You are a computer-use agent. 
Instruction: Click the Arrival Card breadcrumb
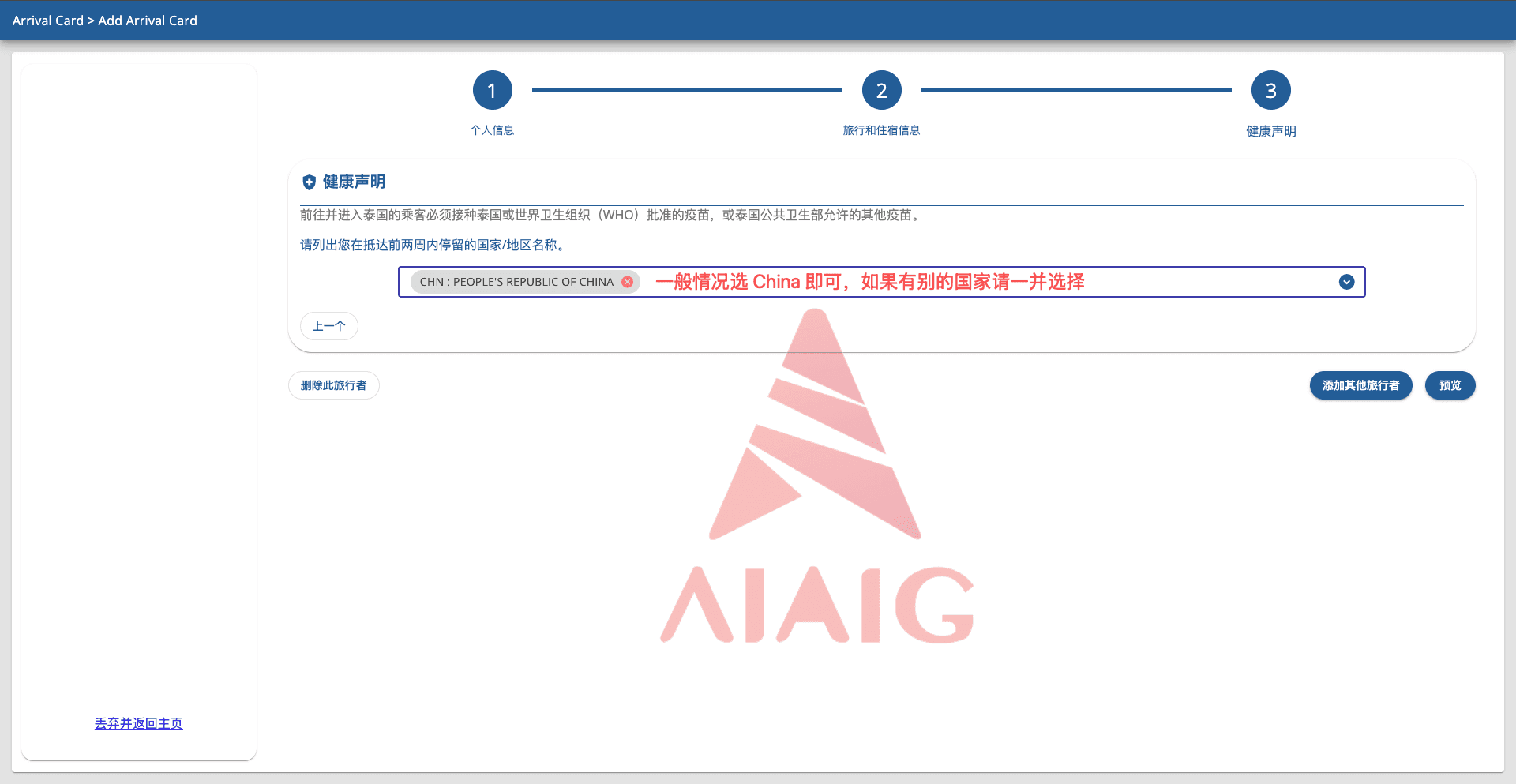(48, 21)
